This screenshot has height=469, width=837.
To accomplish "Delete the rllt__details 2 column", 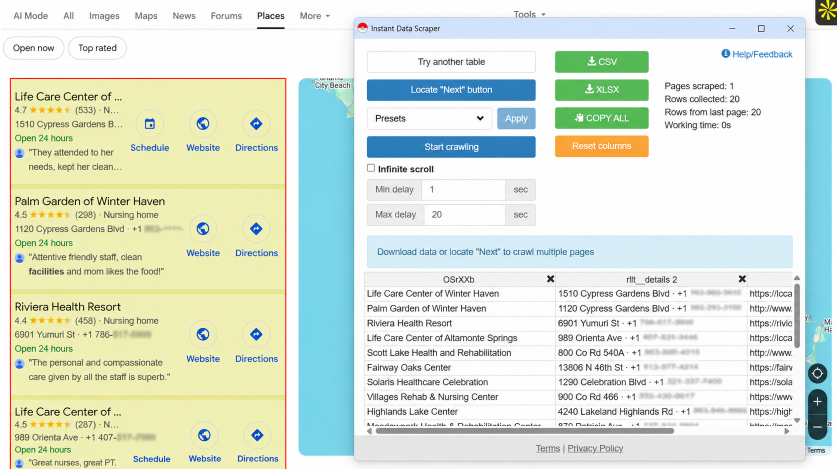I will point(742,279).
